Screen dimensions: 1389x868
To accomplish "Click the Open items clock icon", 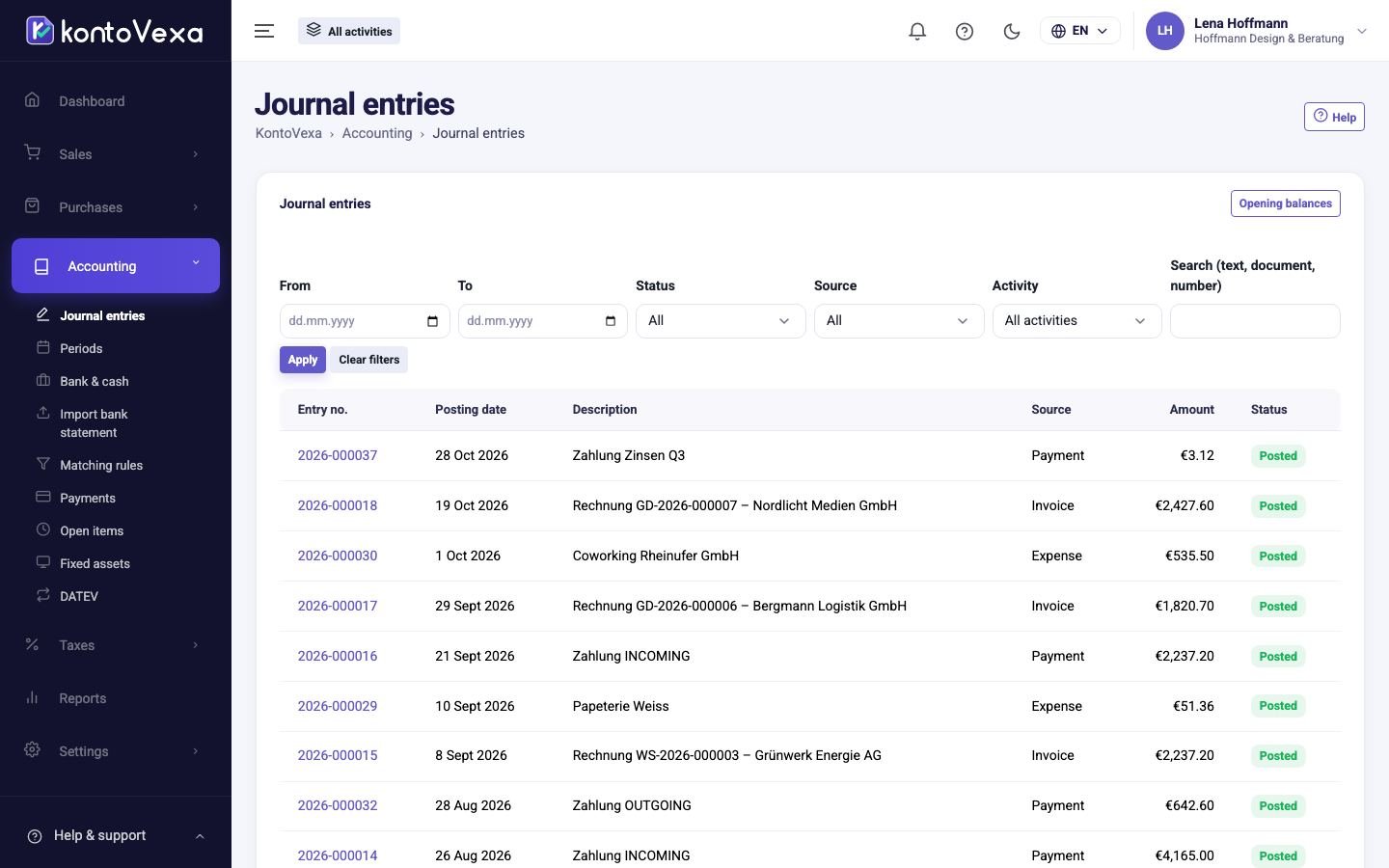I will [42, 529].
